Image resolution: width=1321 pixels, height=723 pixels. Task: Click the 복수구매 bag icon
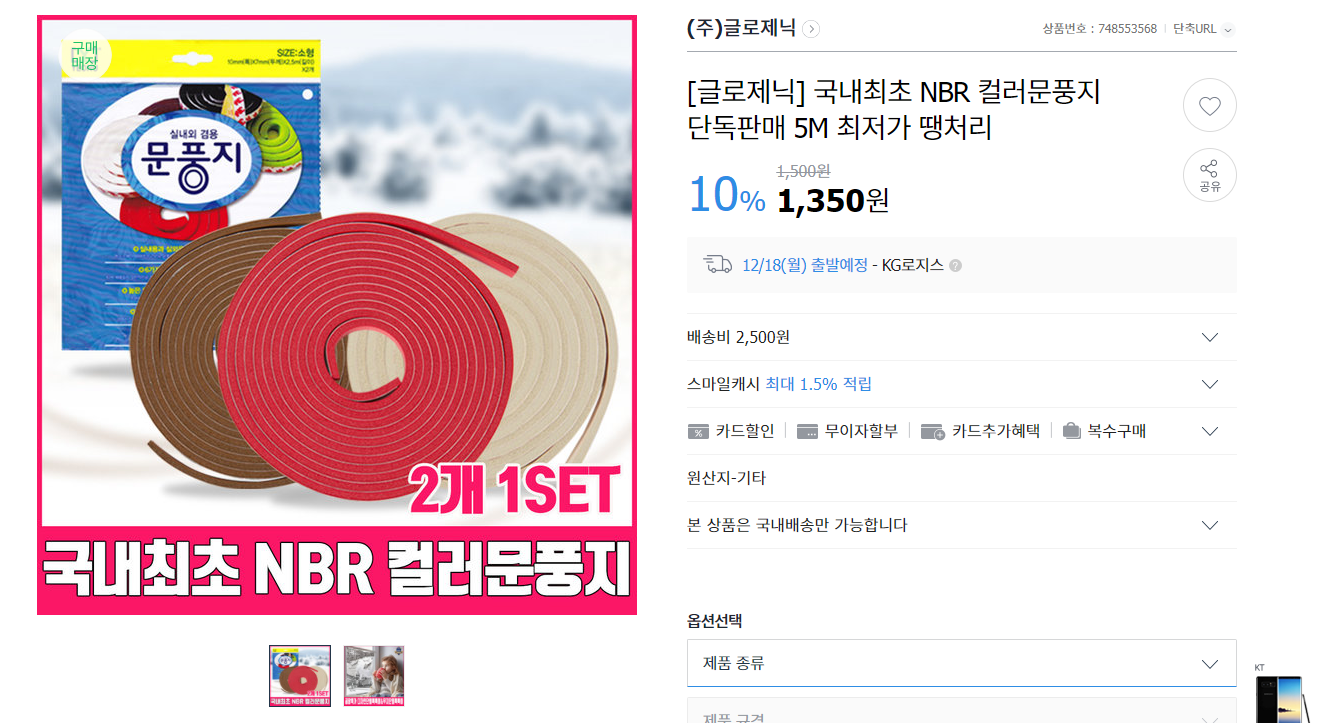[1071, 431]
